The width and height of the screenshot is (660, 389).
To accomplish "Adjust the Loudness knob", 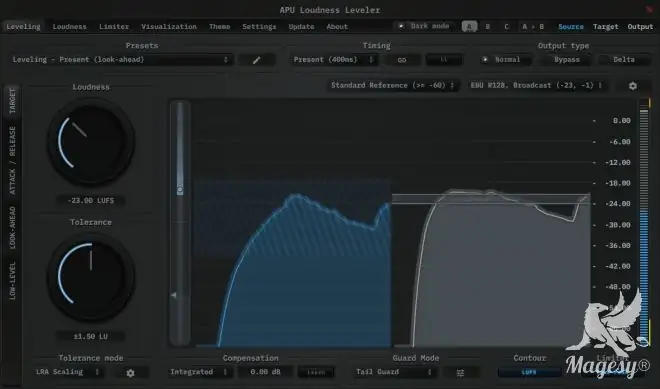I will pos(90,142).
